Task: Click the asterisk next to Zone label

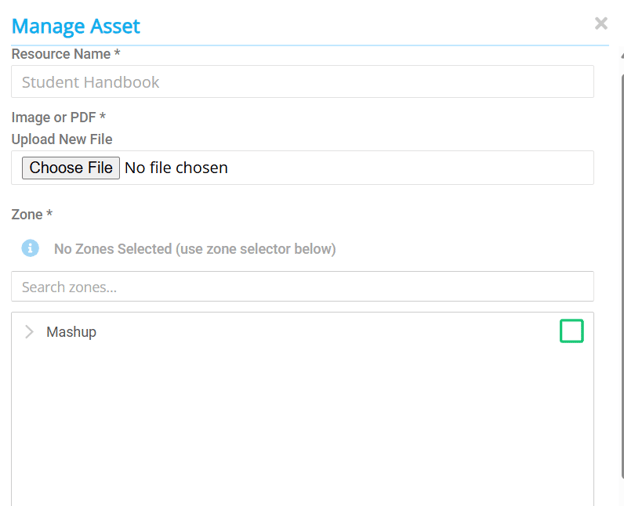Action: pyautogui.click(x=50, y=214)
